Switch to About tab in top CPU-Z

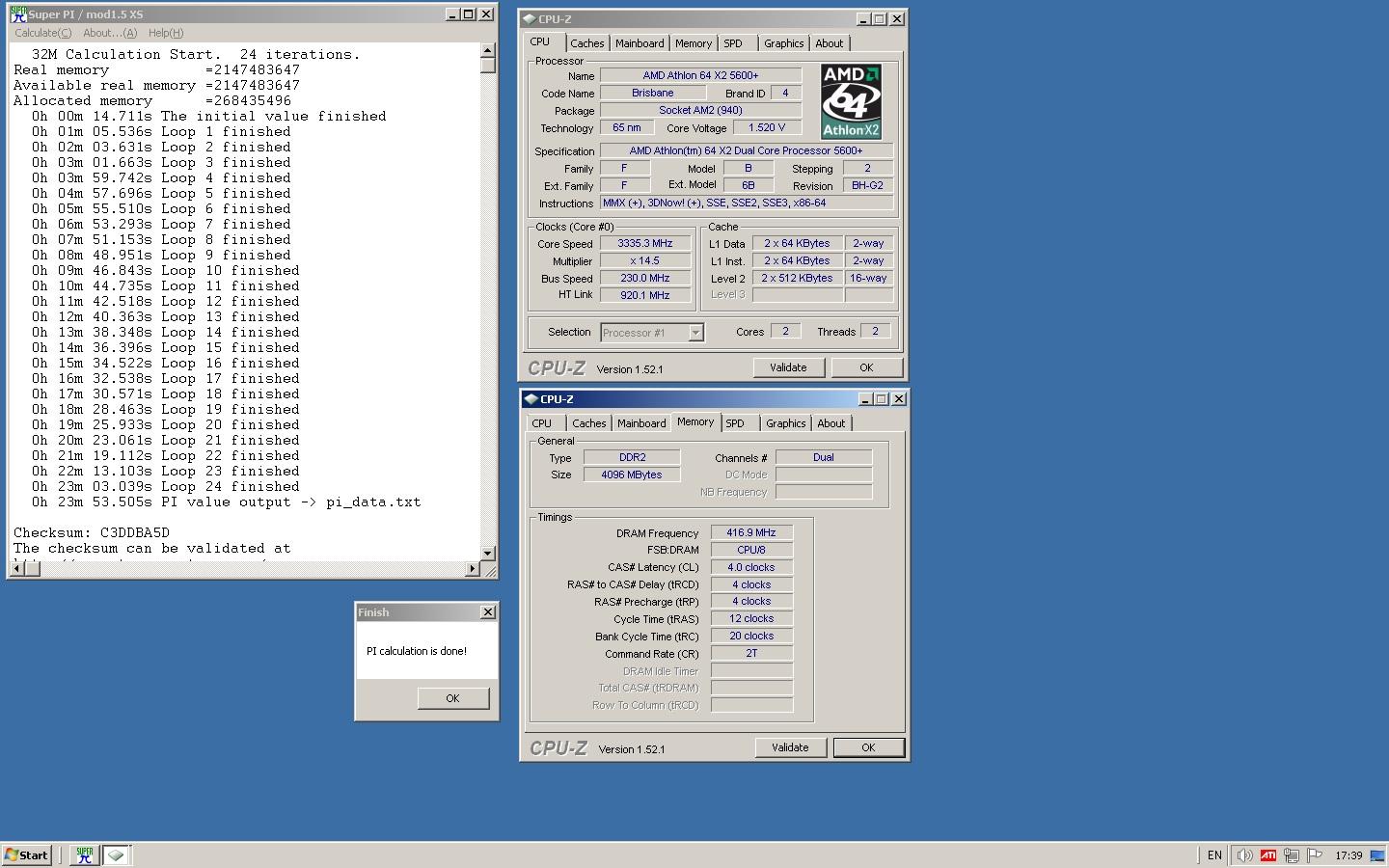pyautogui.click(x=829, y=43)
